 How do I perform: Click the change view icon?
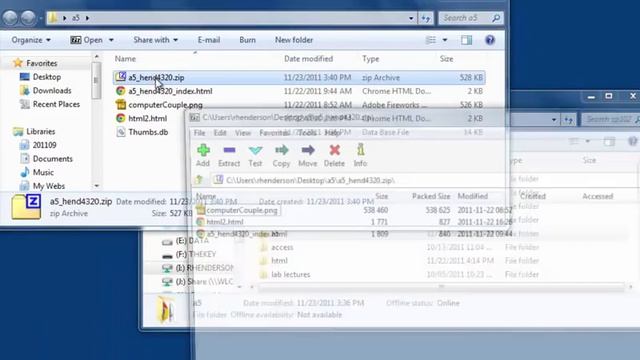(x=431, y=40)
